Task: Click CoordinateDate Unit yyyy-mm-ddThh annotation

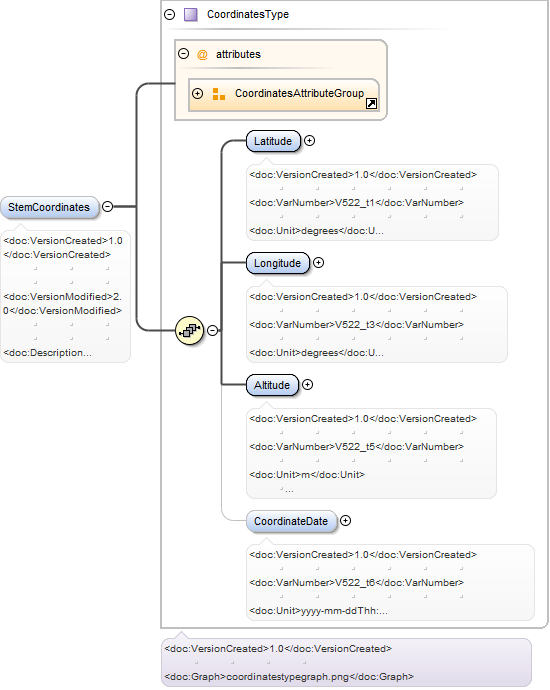Action: [x=319, y=611]
